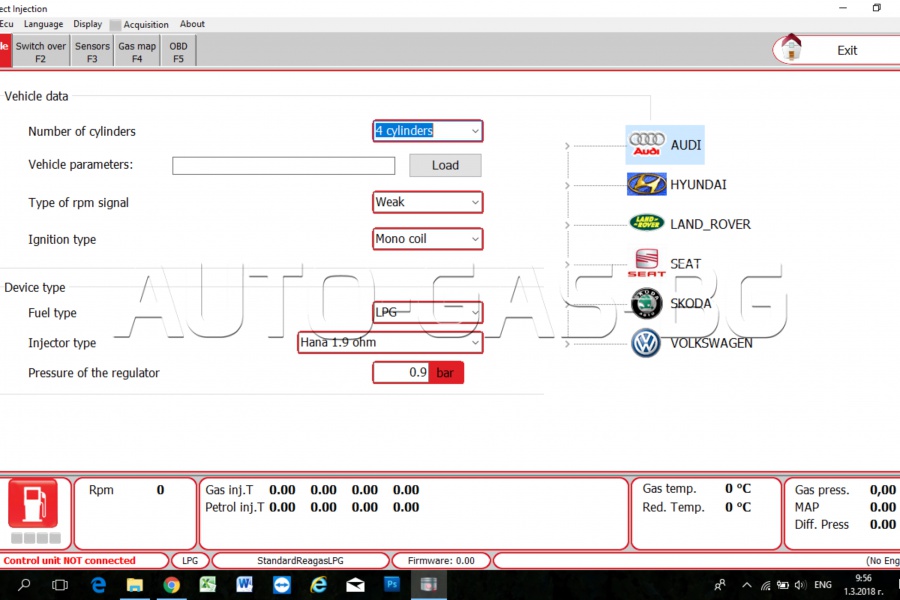Click the Land Rover logo icon
This screenshot has width=900, height=600.
coord(647,223)
